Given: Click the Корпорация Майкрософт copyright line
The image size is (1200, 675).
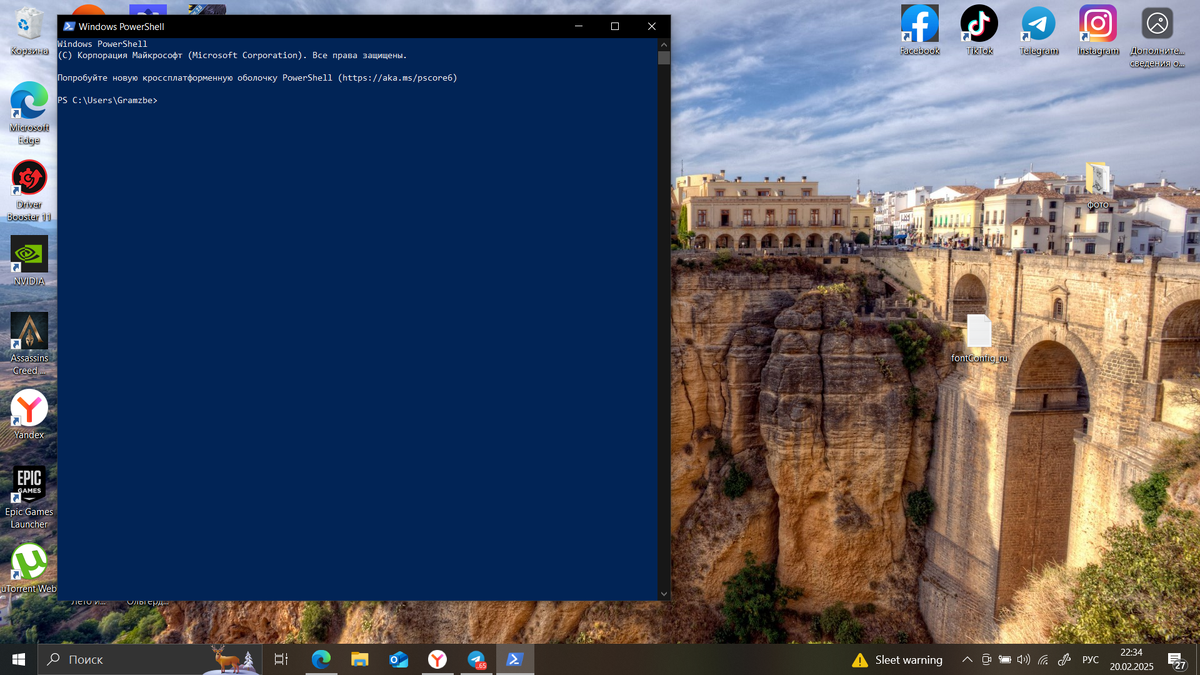Looking at the screenshot, I should (x=232, y=56).
